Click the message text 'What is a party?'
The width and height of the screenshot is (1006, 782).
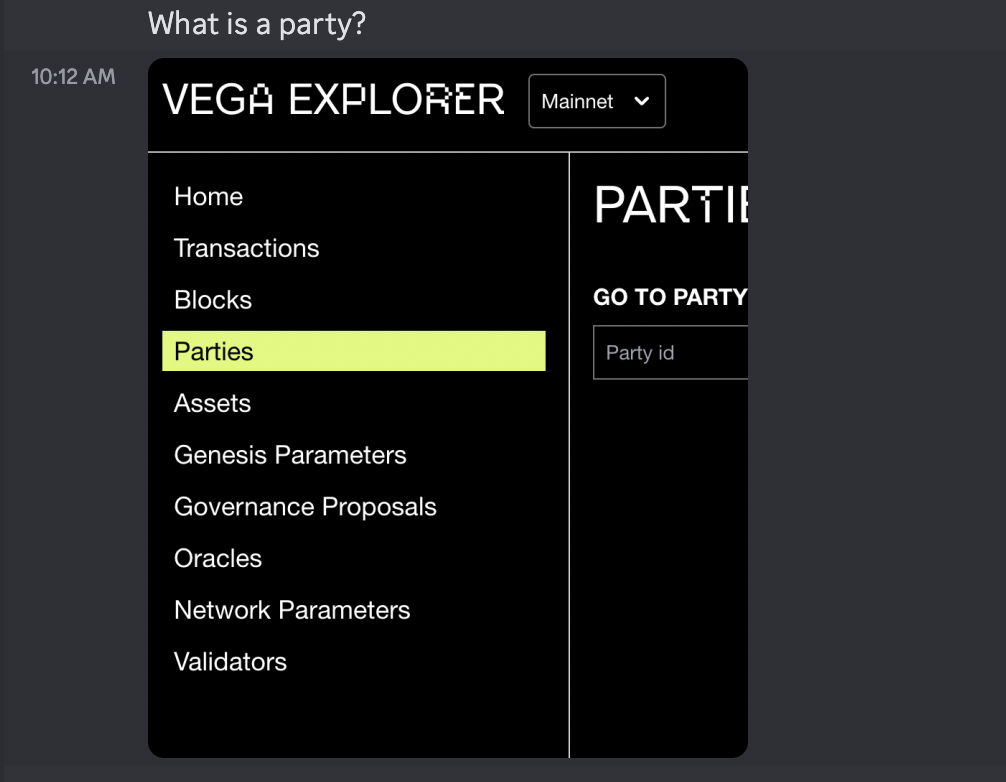pyautogui.click(x=256, y=23)
